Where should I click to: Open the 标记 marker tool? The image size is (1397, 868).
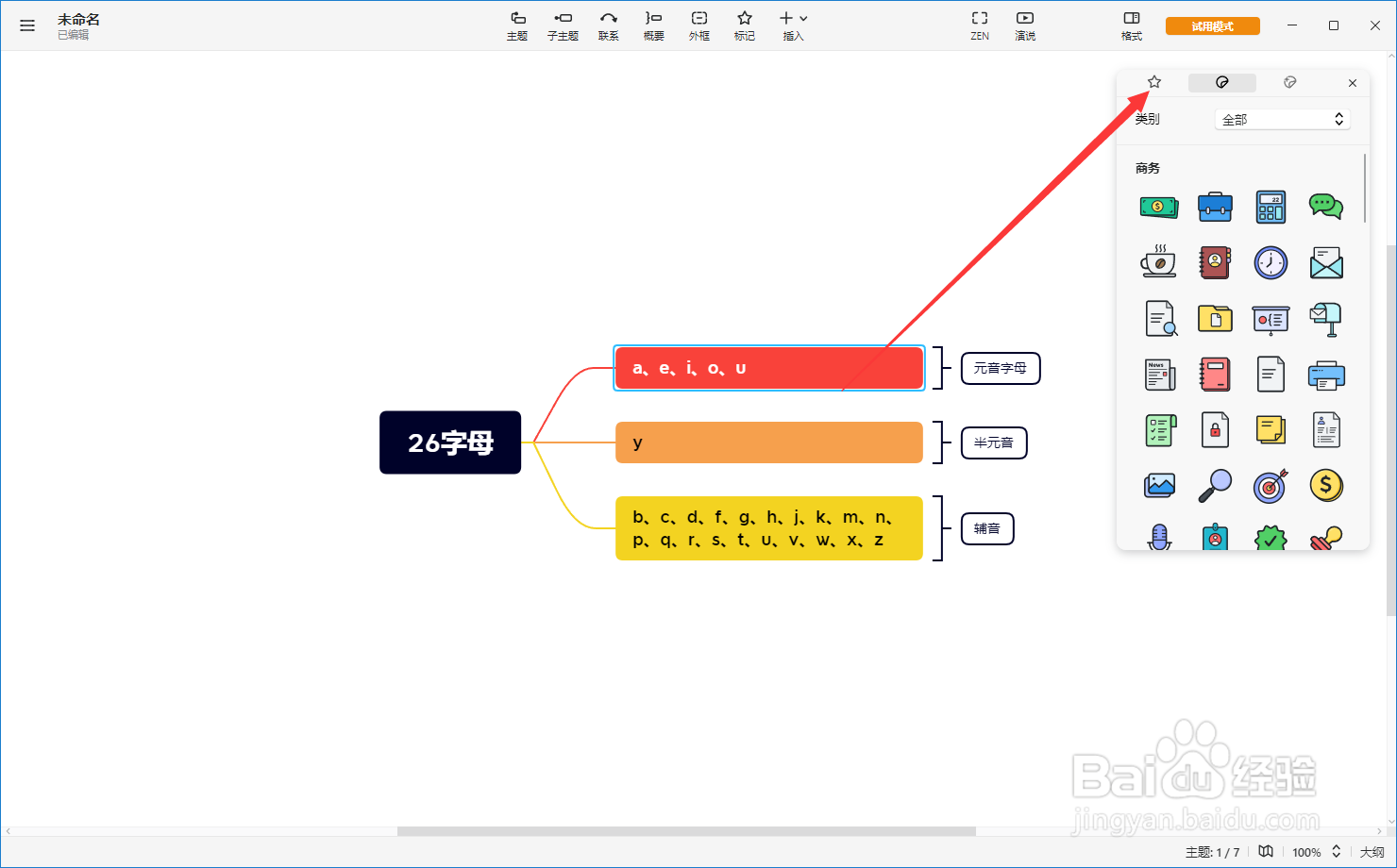point(745,26)
